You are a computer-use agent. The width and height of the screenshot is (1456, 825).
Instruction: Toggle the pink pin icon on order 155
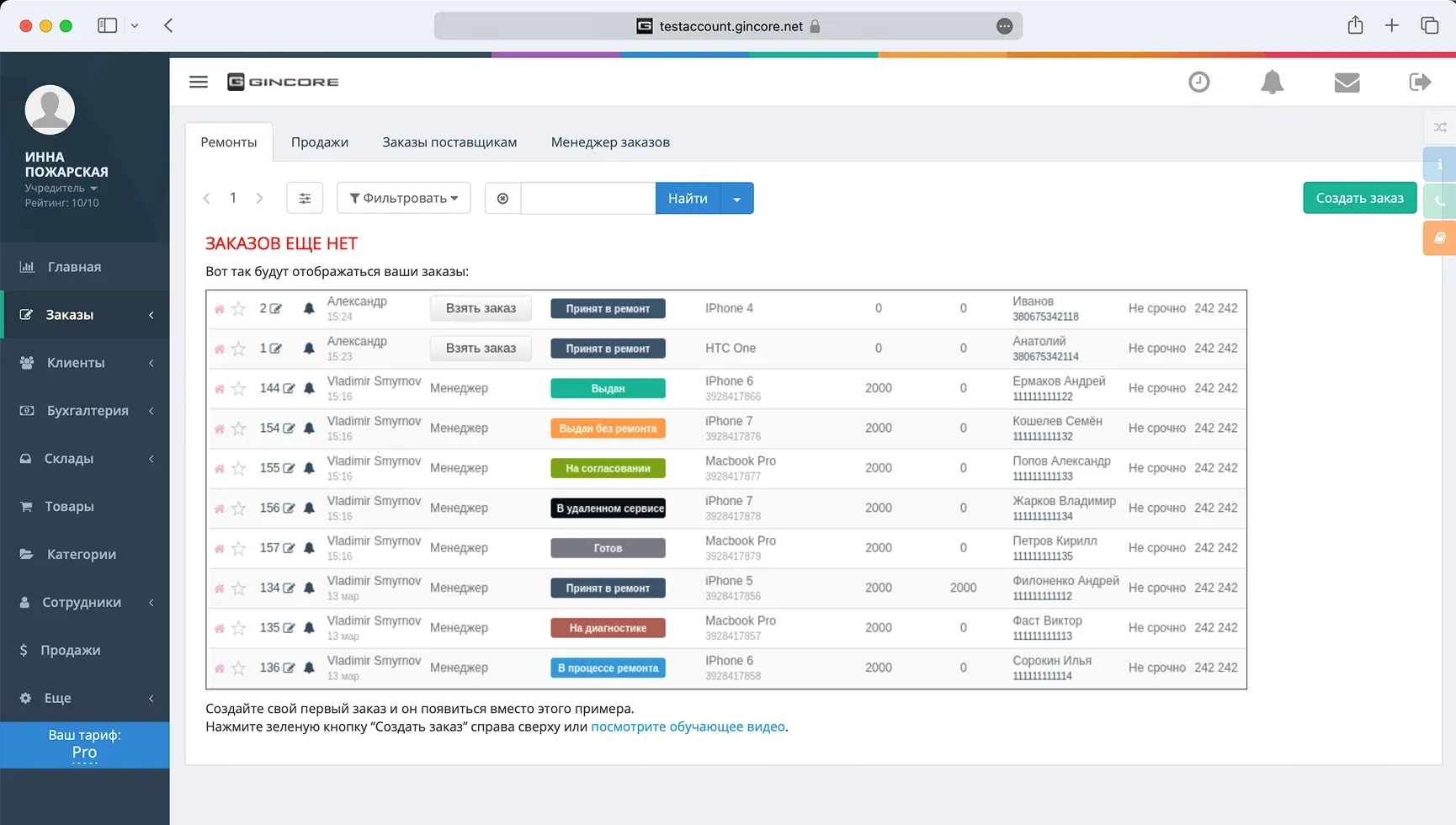219,467
